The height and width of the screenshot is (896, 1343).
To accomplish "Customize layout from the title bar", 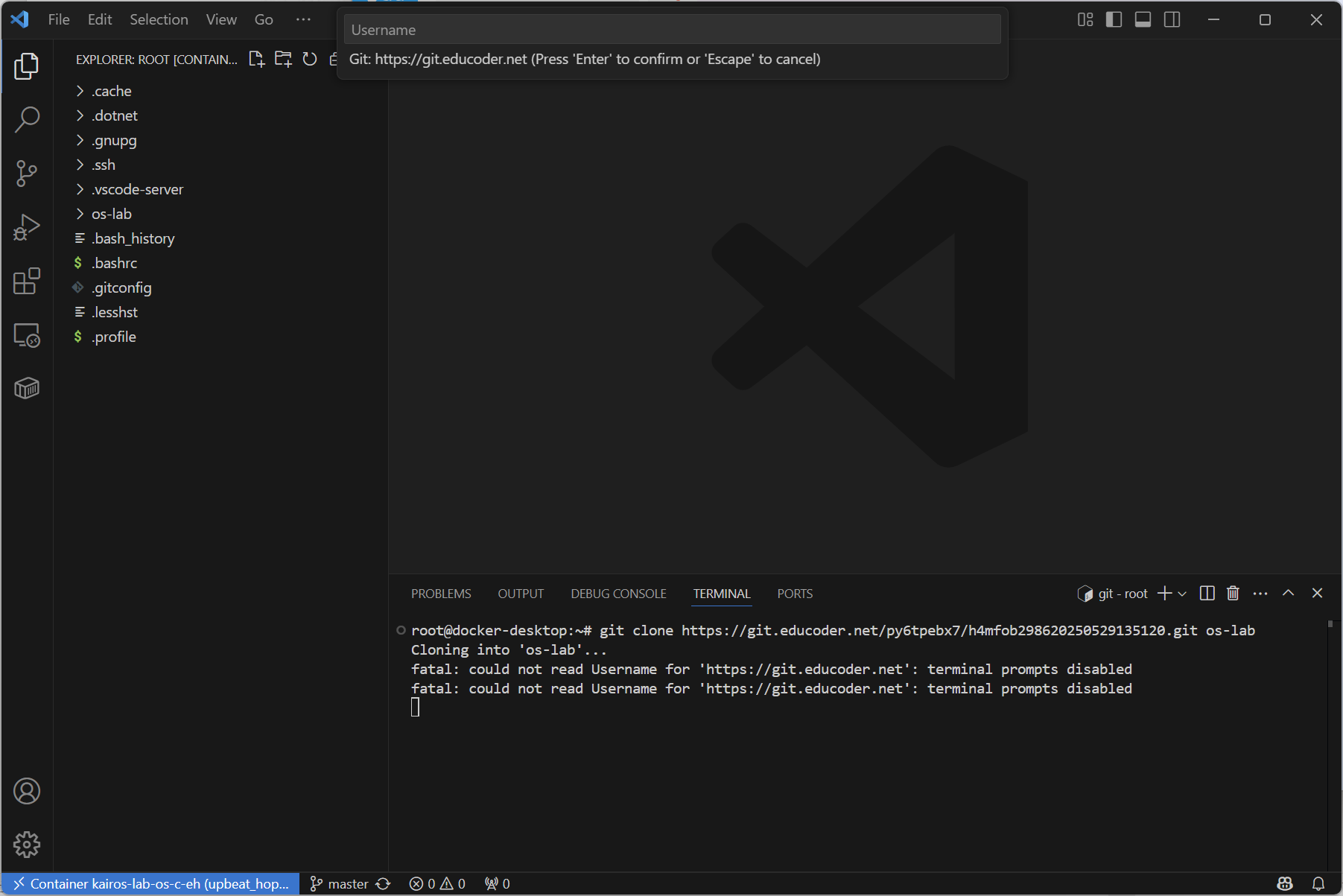I will pos(1085,19).
